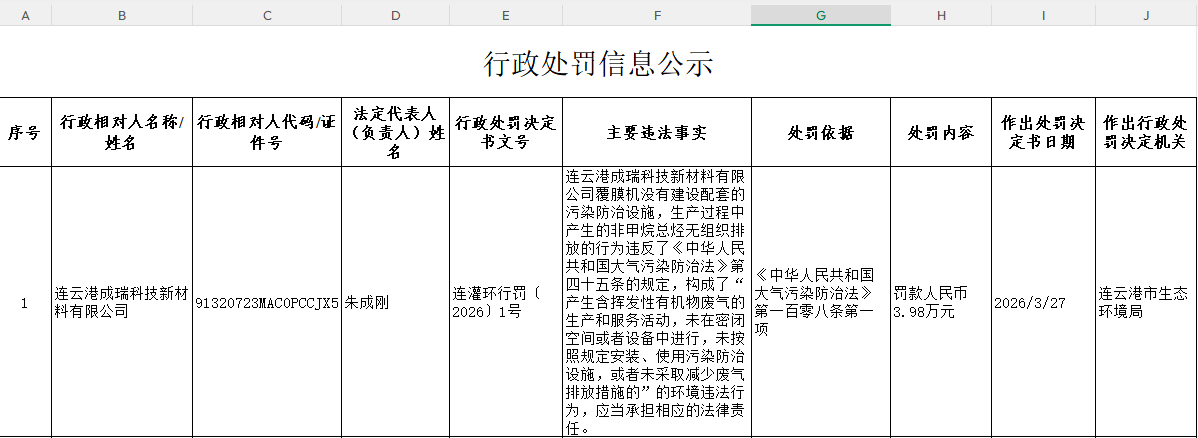Select column F header
The width and height of the screenshot is (1198, 438).
pyautogui.click(x=657, y=15)
